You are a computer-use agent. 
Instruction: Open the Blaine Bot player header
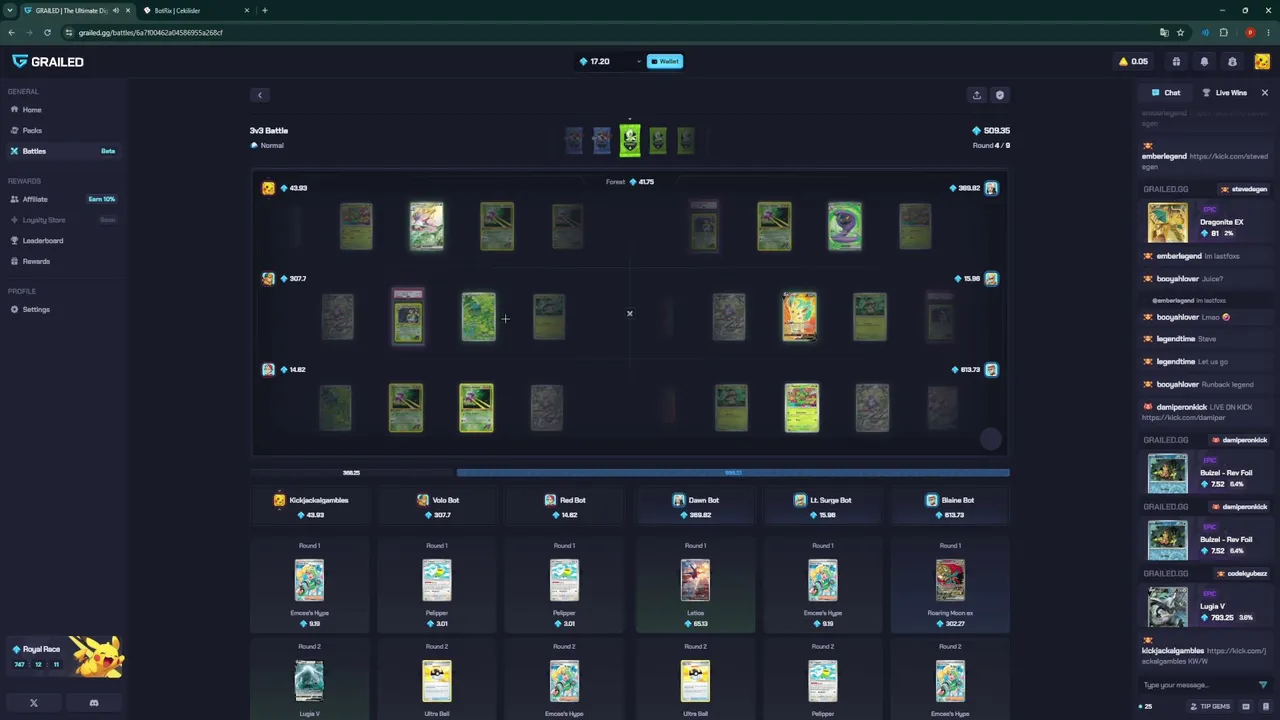[950, 507]
